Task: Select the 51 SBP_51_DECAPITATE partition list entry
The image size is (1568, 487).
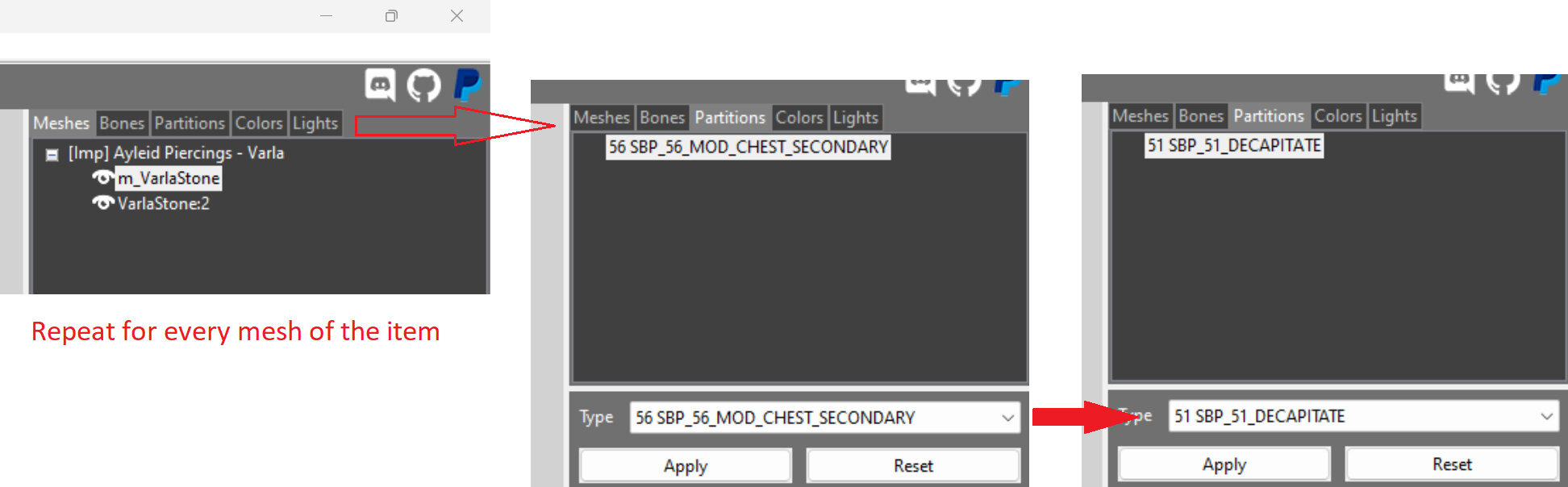Action: click(1234, 145)
